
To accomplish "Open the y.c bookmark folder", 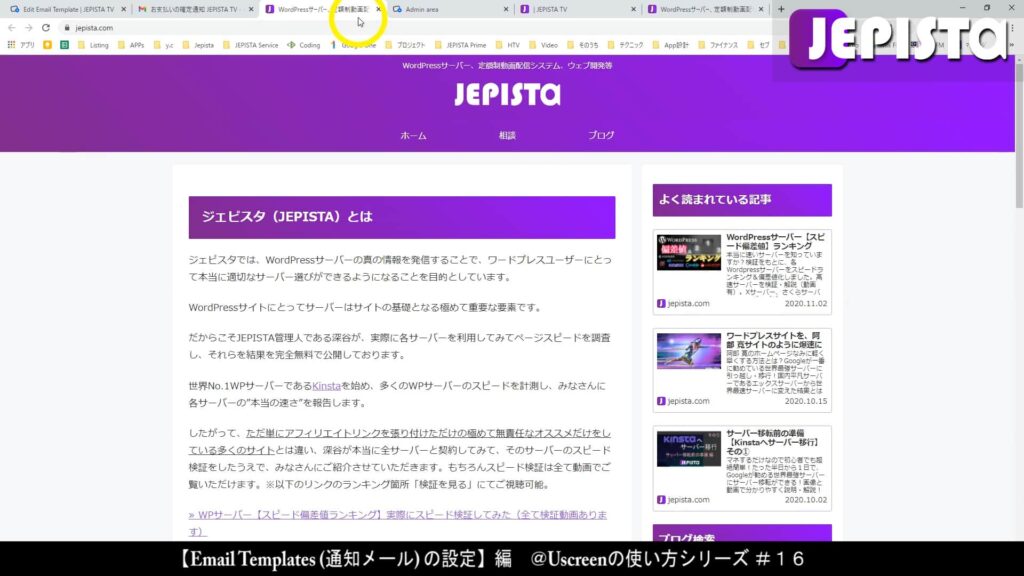I will coord(163,45).
